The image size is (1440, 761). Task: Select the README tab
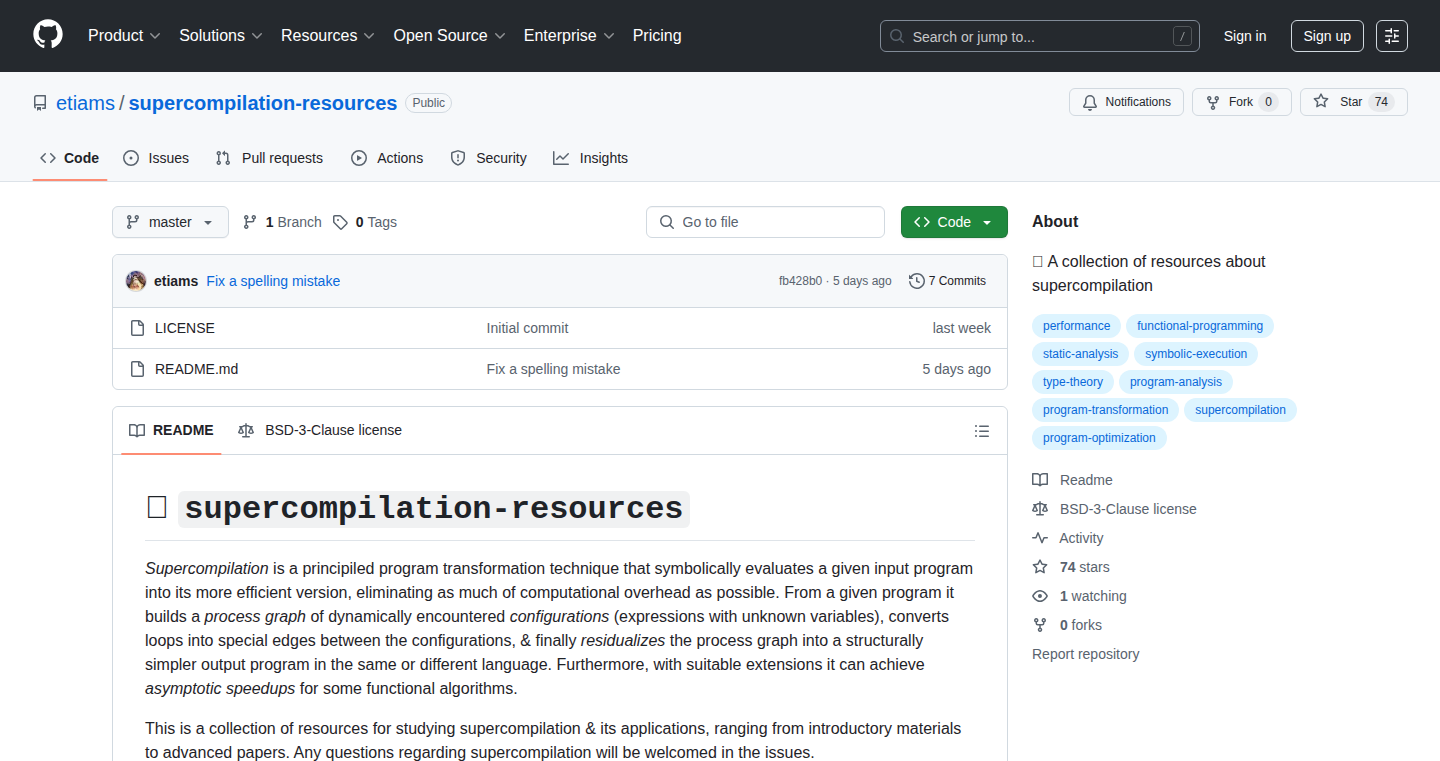(x=171, y=431)
